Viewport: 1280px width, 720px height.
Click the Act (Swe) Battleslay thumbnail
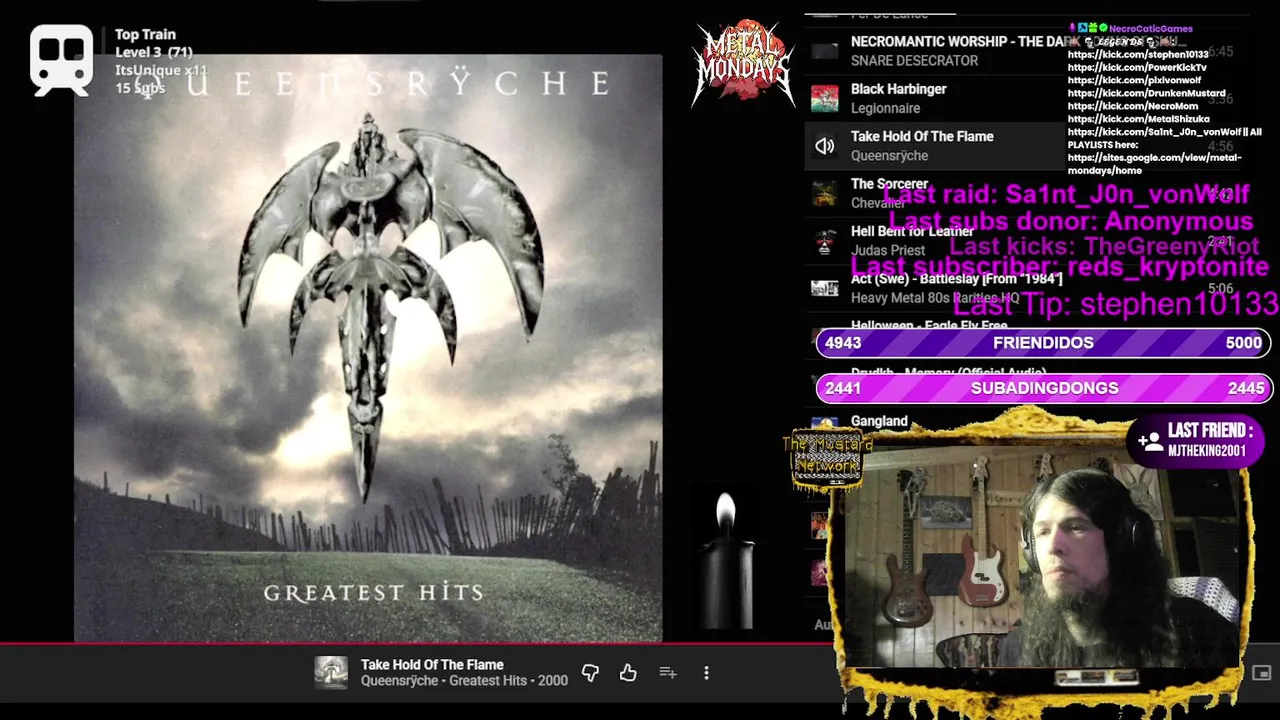point(824,288)
